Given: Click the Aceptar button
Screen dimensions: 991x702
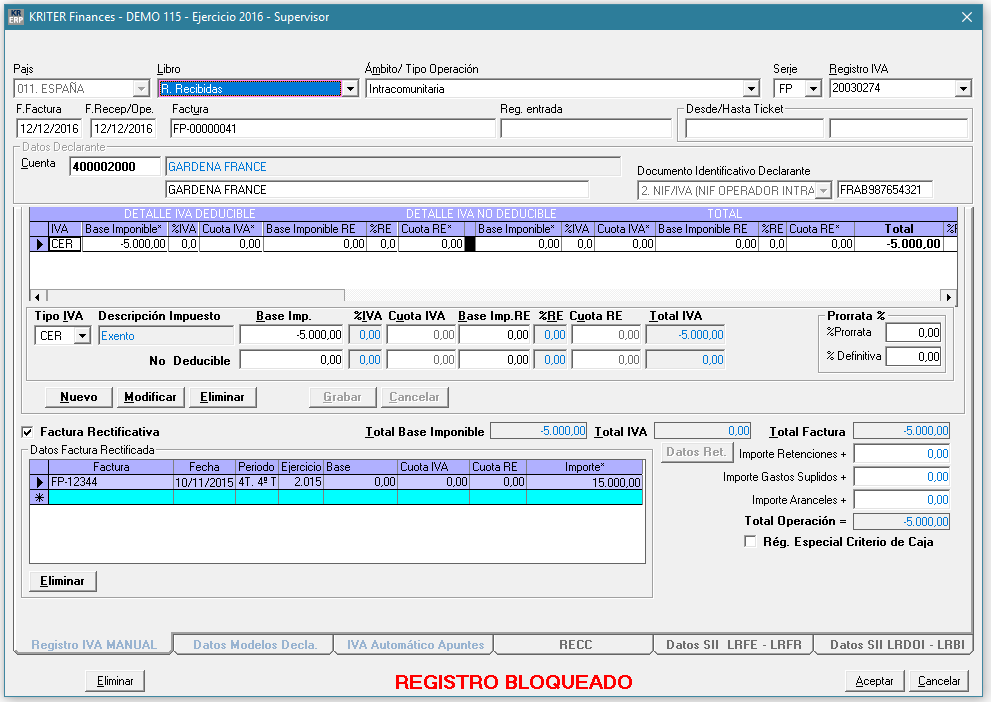Looking at the screenshot, I should point(875,681).
